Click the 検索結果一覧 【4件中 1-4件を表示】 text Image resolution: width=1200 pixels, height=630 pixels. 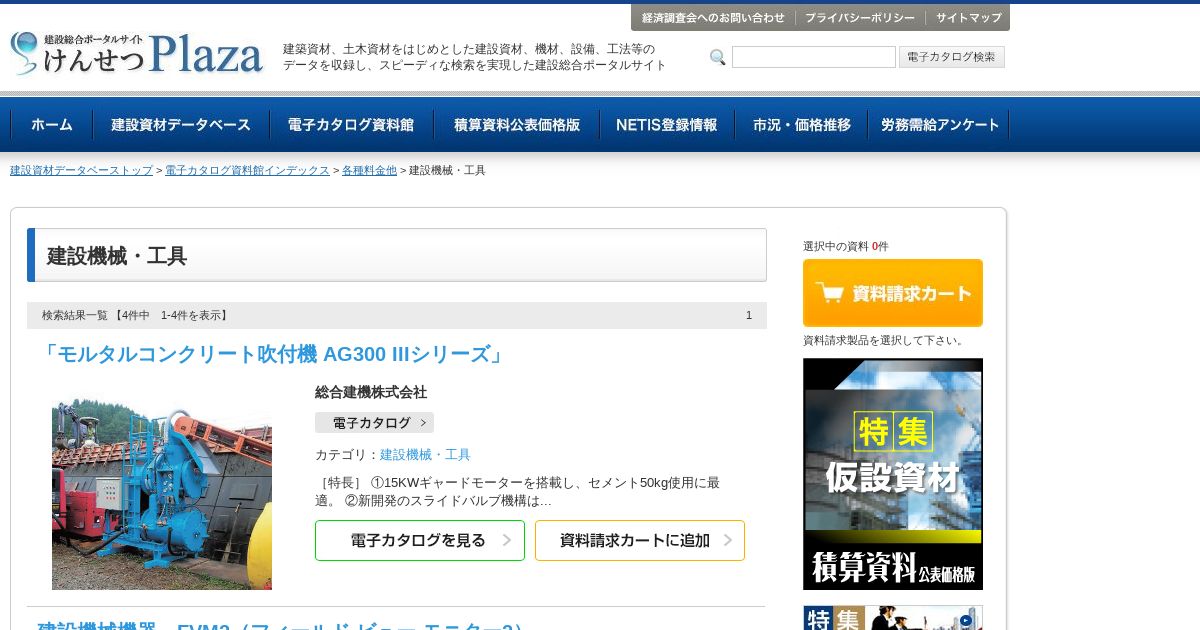click(136, 315)
